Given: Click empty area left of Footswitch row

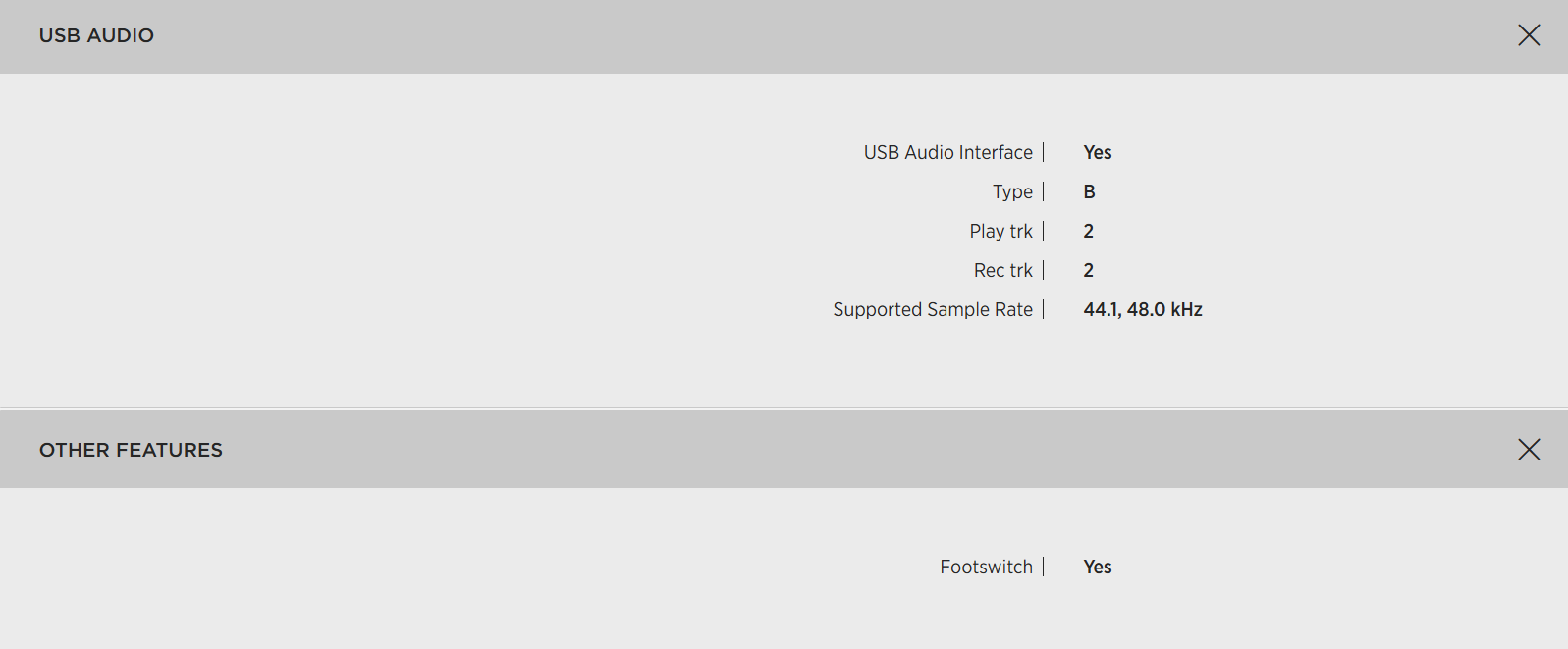Looking at the screenshot, I should tap(393, 567).
